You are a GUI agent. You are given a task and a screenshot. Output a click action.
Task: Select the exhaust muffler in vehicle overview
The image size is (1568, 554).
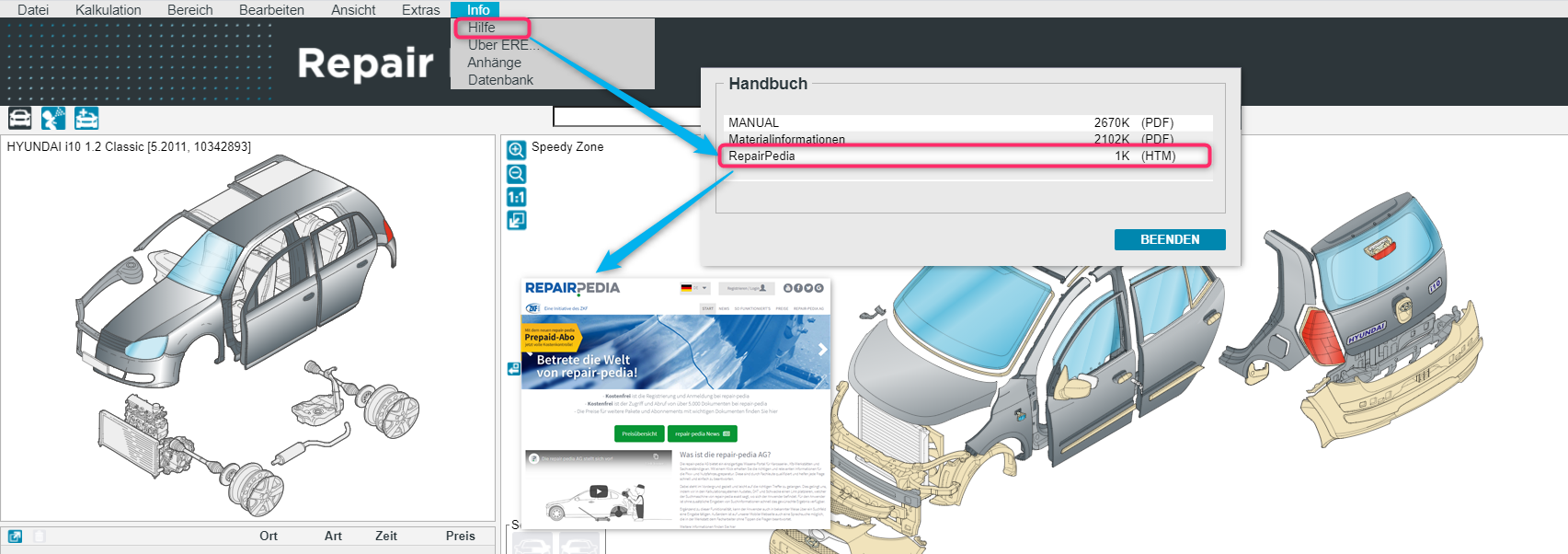click(292, 452)
